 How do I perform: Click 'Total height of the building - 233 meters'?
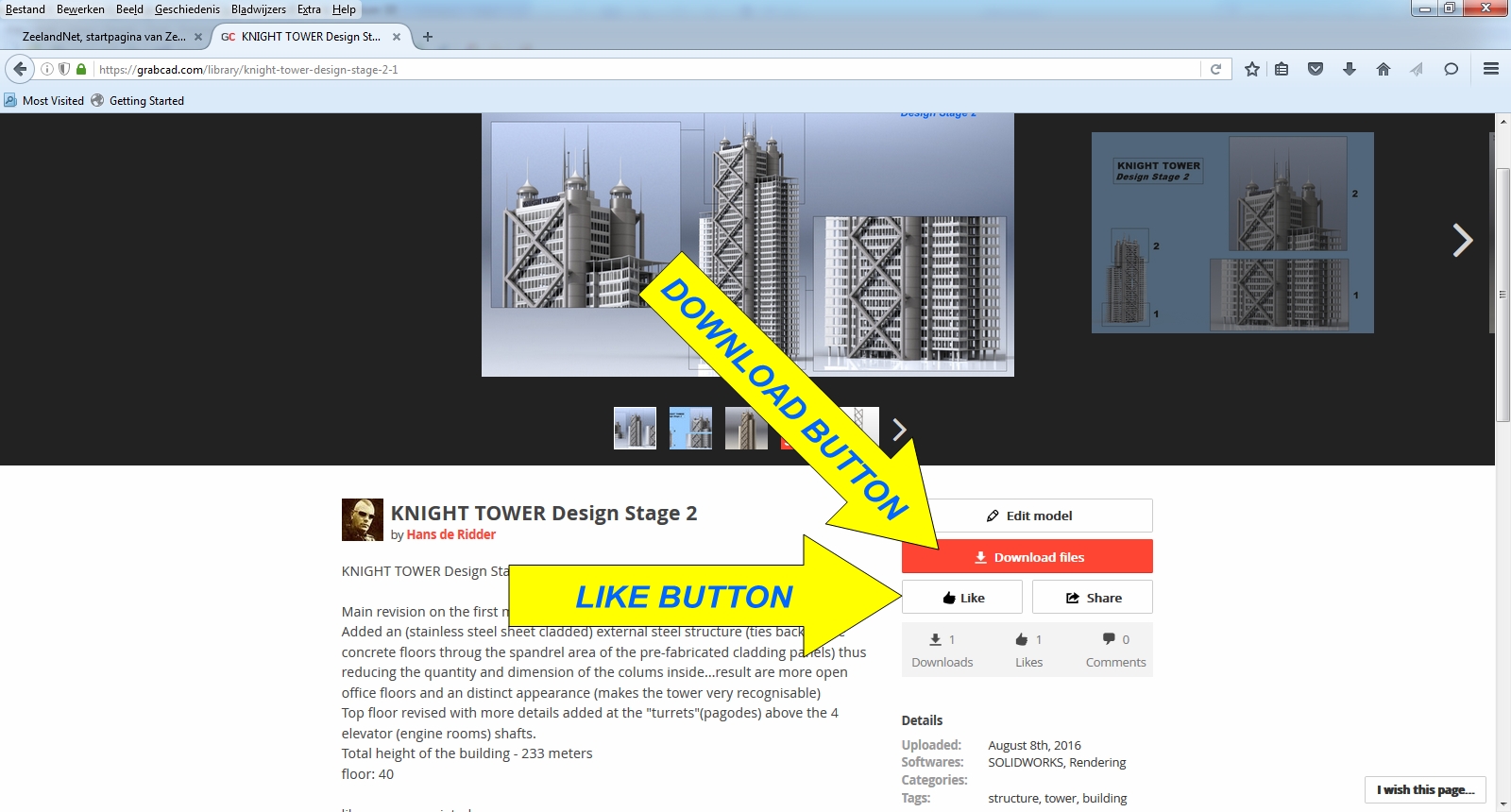pyautogui.click(x=467, y=753)
